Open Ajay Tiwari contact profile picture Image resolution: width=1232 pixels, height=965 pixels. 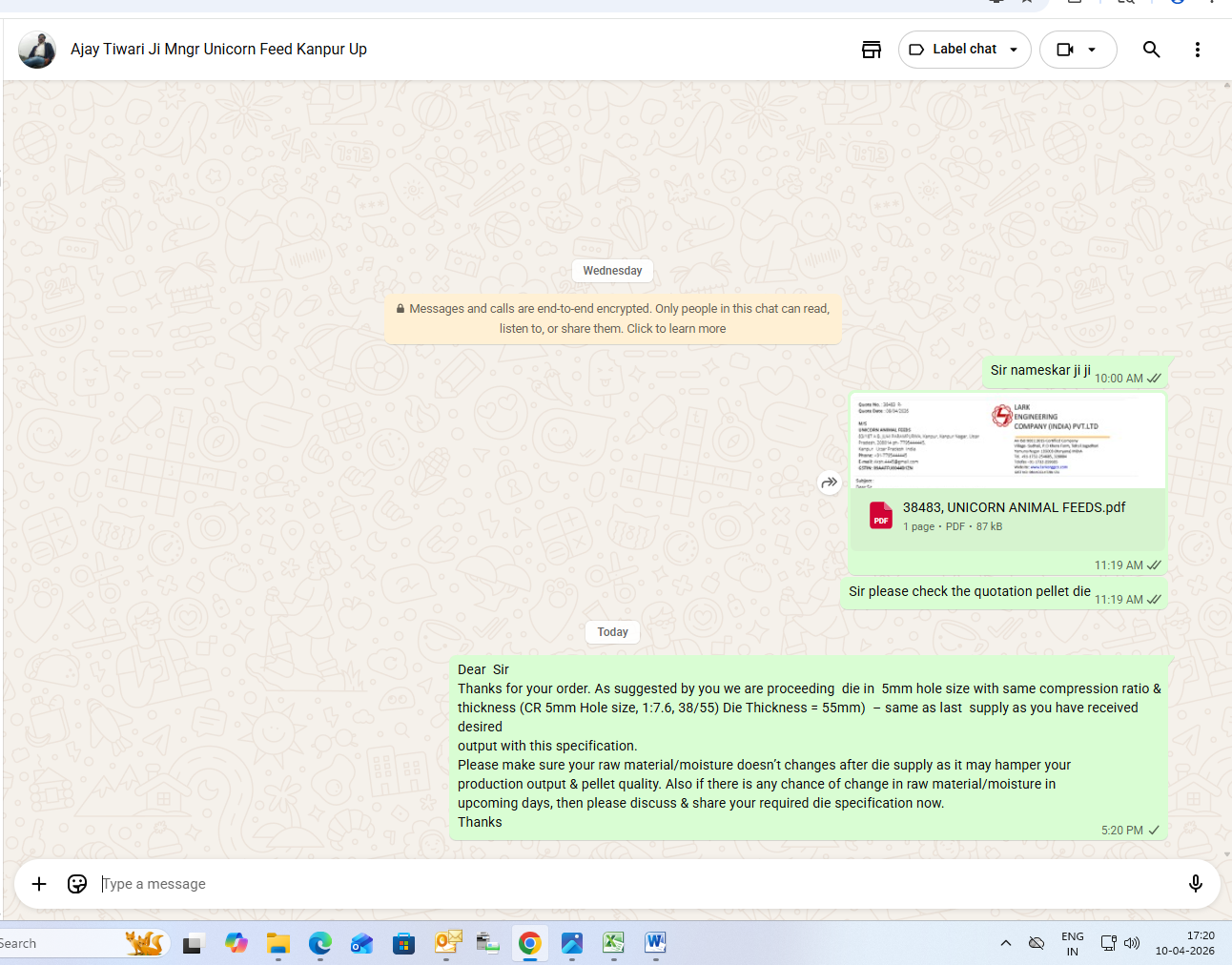(x=37, y=50)
